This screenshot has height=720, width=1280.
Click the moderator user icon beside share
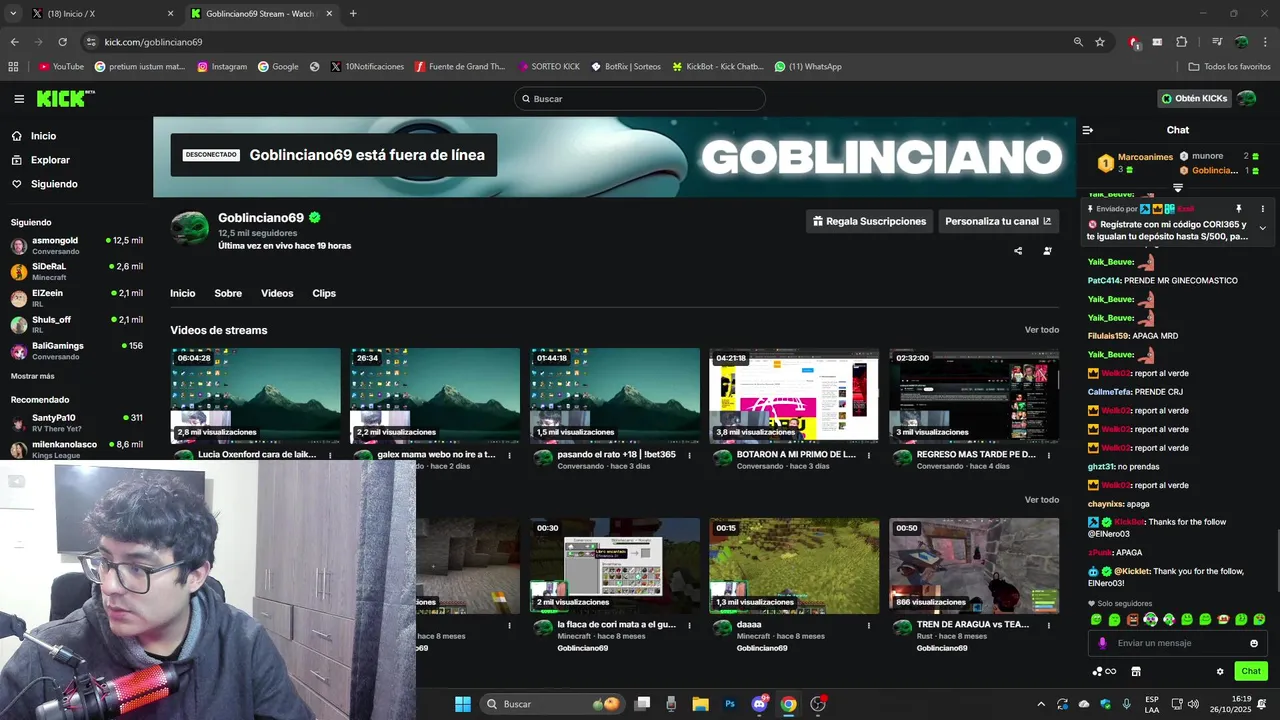[1047, 251]
